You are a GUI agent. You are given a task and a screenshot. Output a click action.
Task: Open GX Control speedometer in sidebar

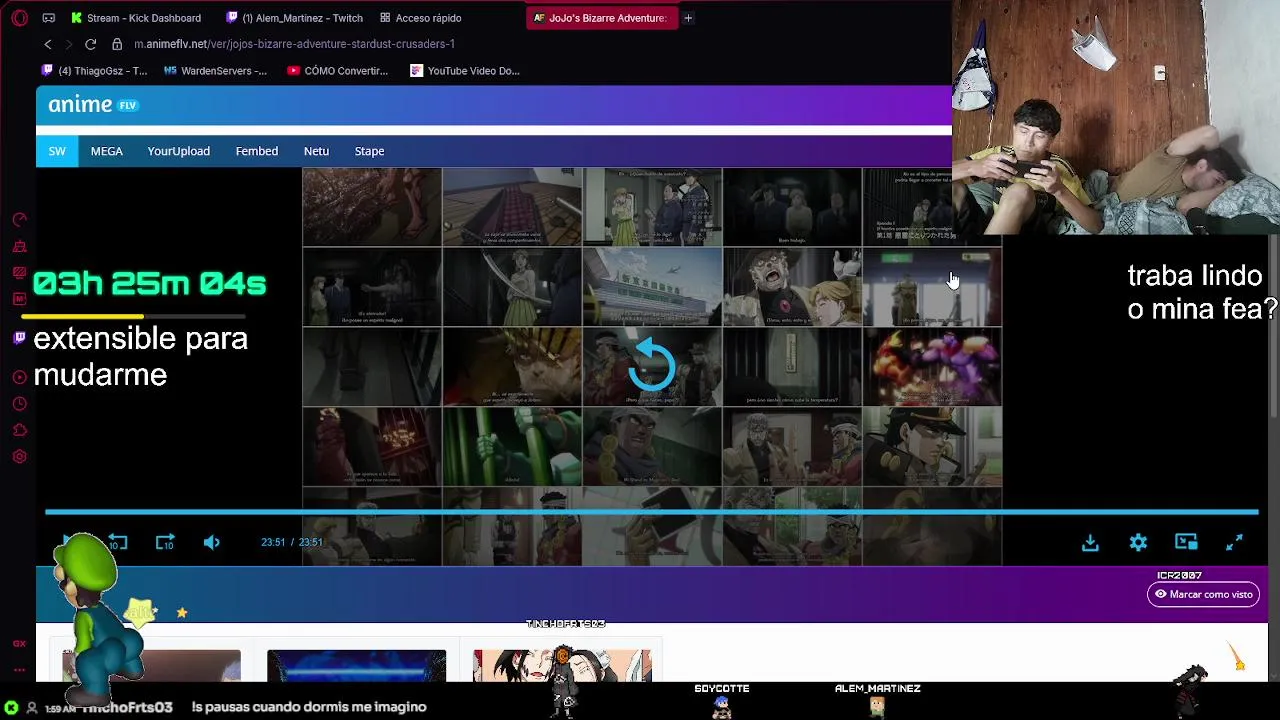pyautogui.click(x=19, y=220)
